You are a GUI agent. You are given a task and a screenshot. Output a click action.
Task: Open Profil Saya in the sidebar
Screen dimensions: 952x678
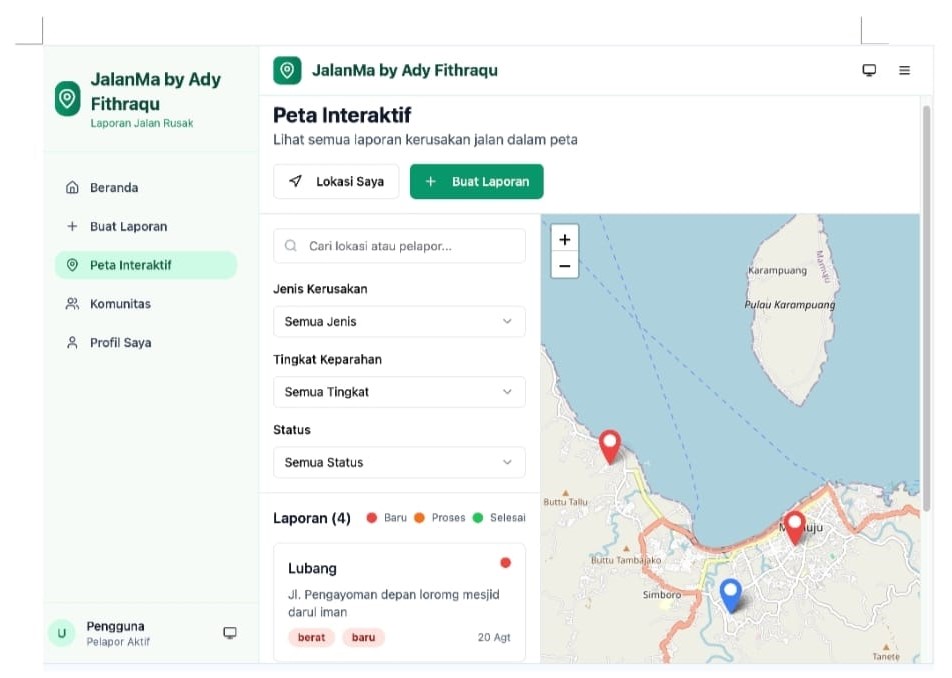[120, 343]
